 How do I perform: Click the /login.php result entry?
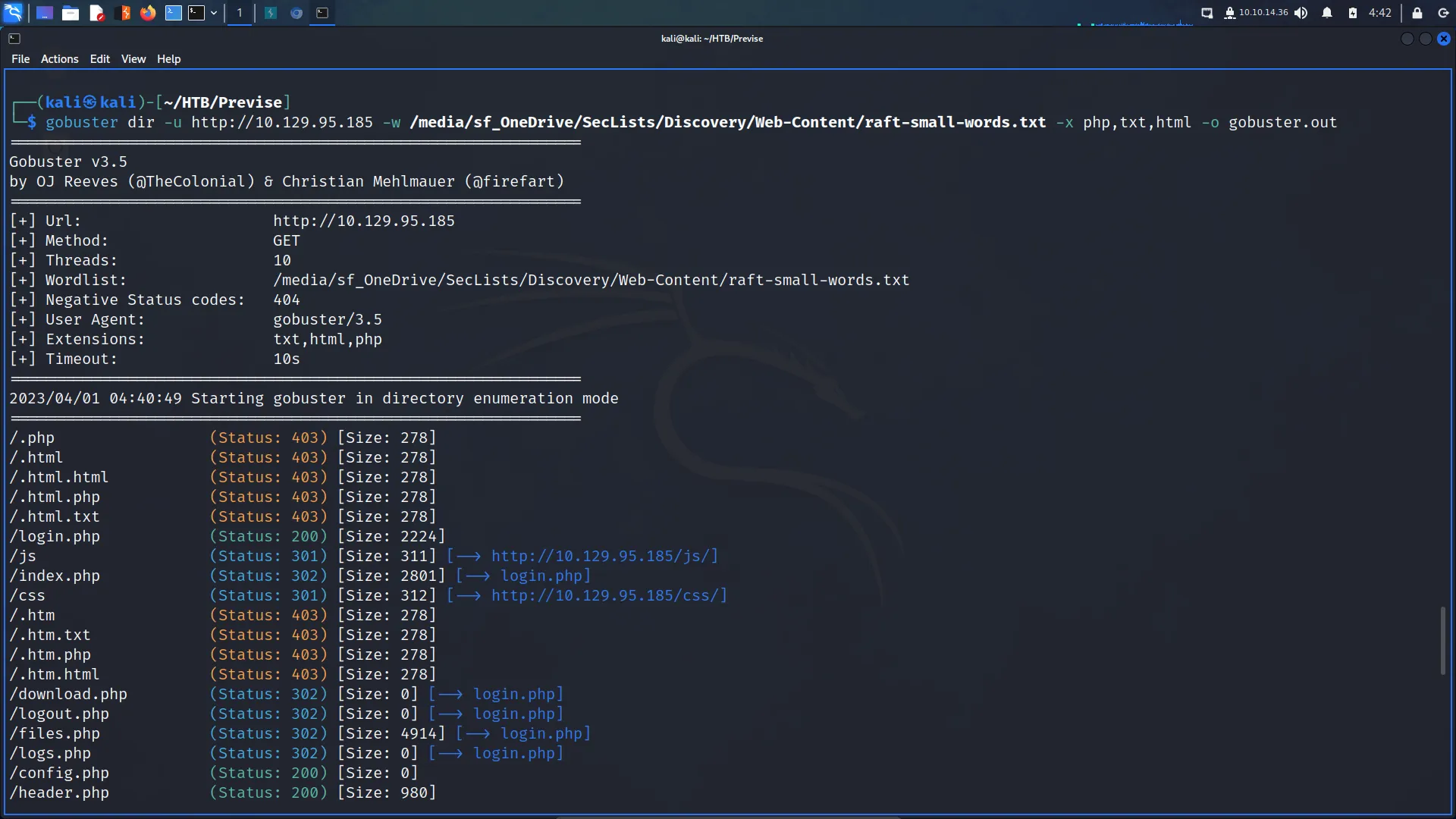[55, 536]
